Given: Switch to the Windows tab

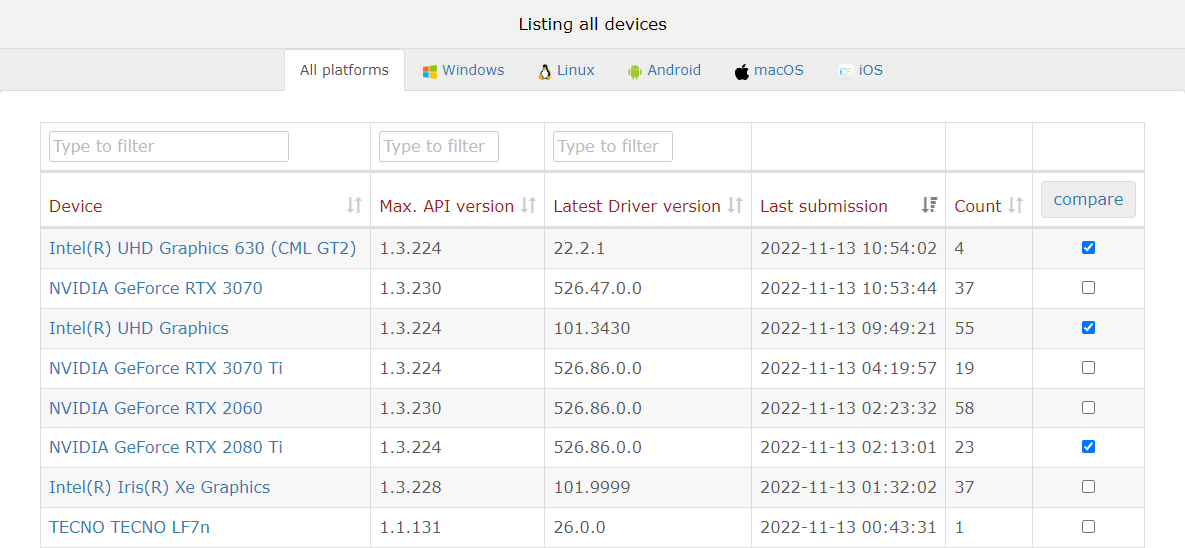Looking at the screenshot, I should [x=463, y=70].
